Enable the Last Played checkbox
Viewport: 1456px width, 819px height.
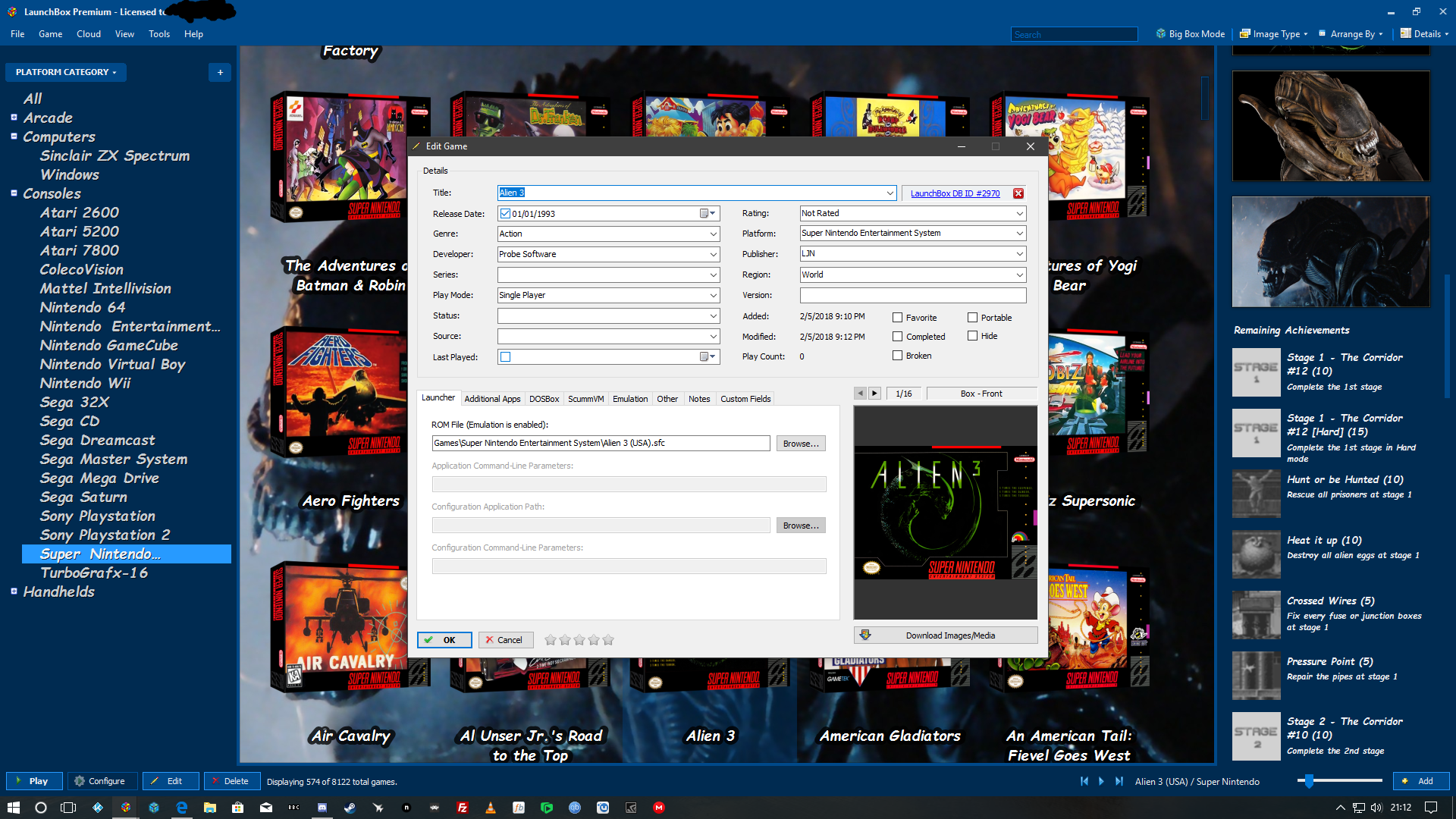click(x=506, y=357)
